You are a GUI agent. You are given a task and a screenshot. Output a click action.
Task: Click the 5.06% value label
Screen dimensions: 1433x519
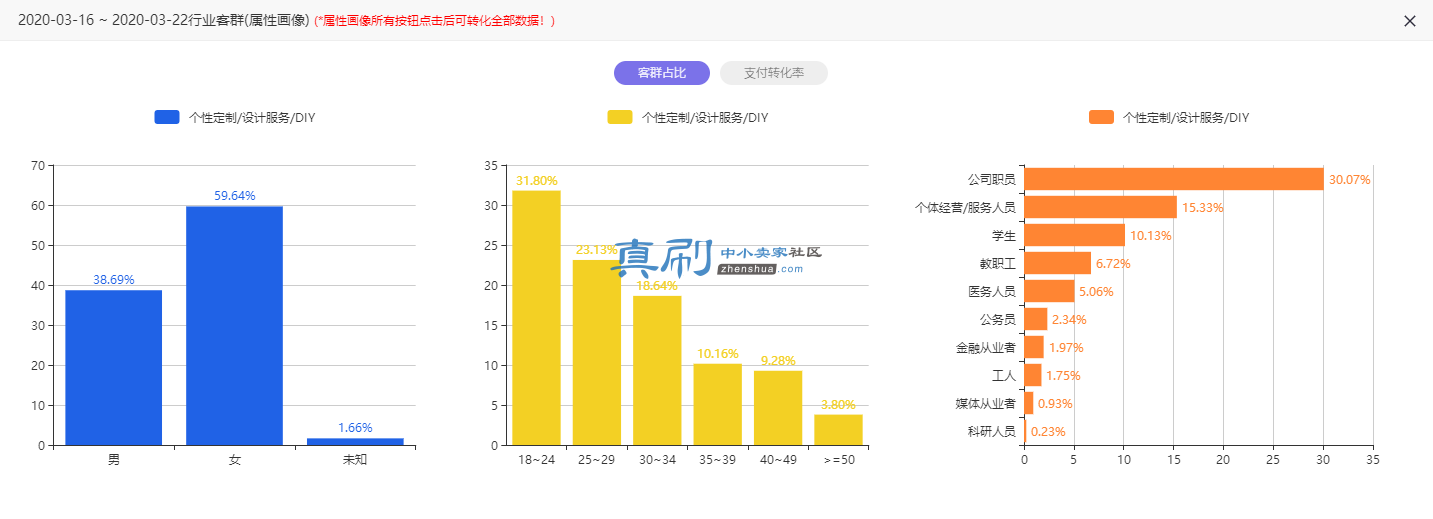(1097, 292)
